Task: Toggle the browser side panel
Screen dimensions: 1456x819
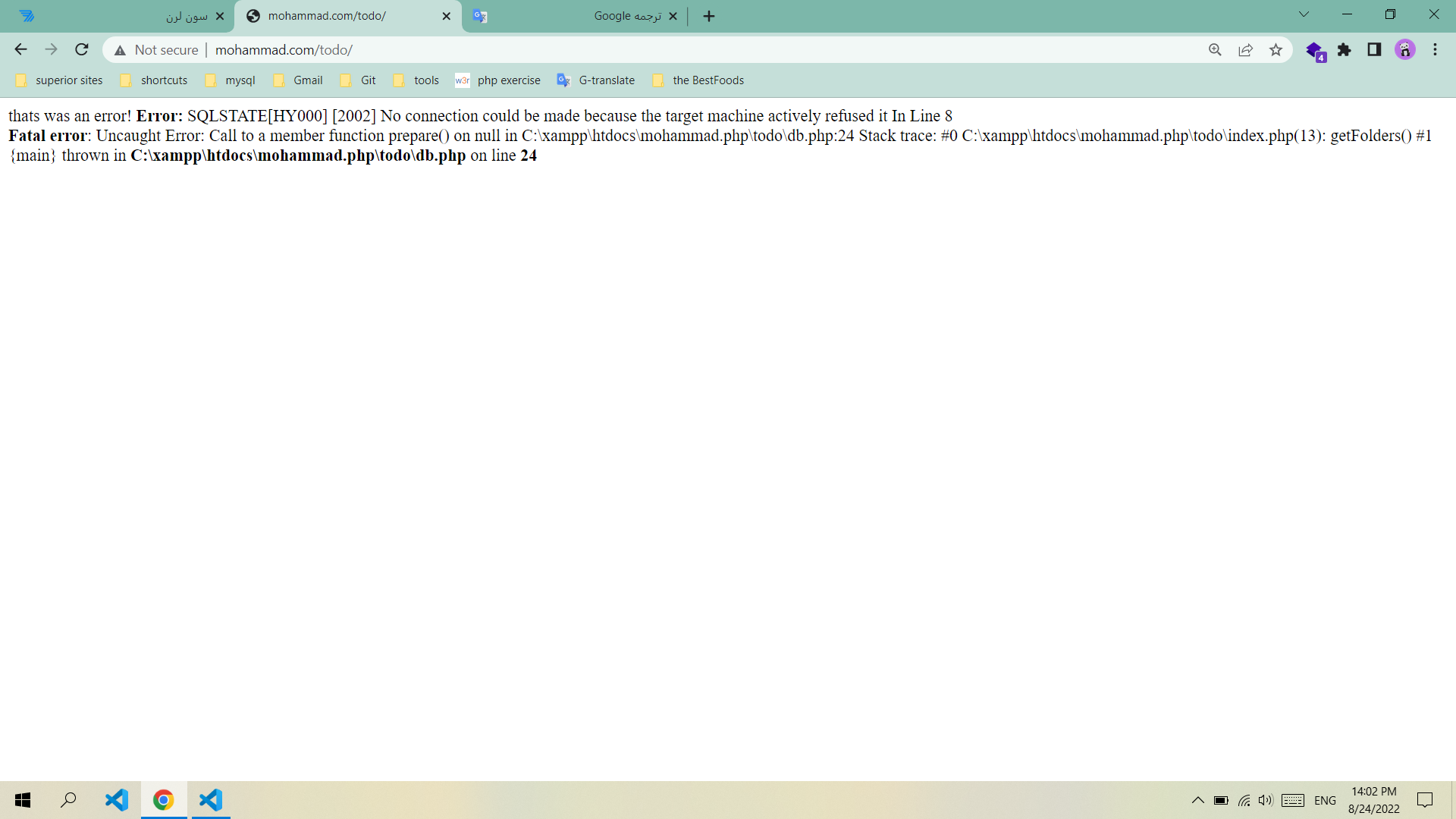Action: click(1374, 50)
